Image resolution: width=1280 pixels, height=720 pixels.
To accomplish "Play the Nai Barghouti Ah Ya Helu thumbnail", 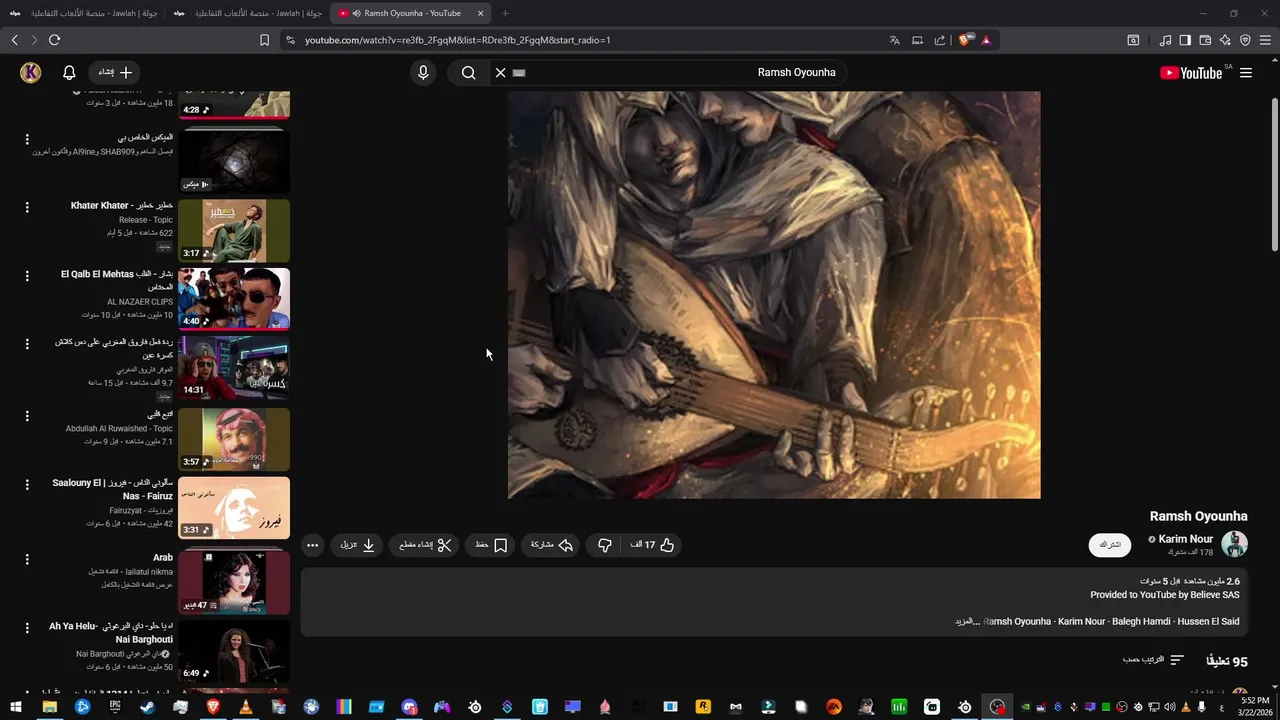I will [234, 651].
